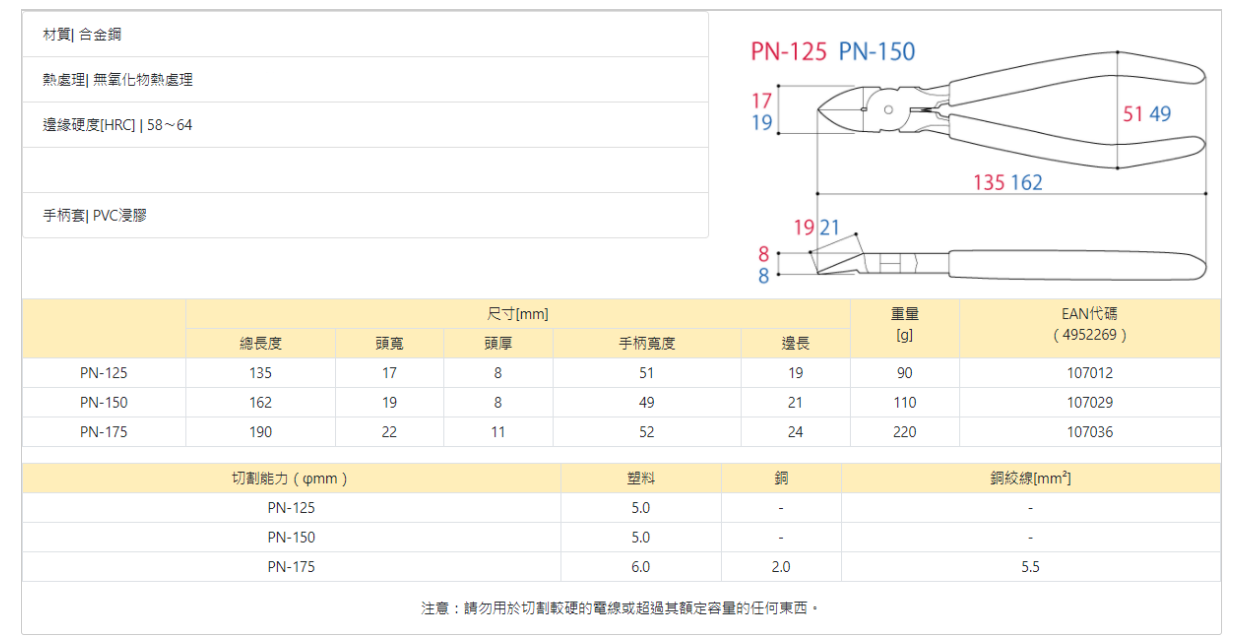Click the 邊緣硬度[HRC] 58～64 row
This screenshot has width=1254, height=641.
coord(365,125)
